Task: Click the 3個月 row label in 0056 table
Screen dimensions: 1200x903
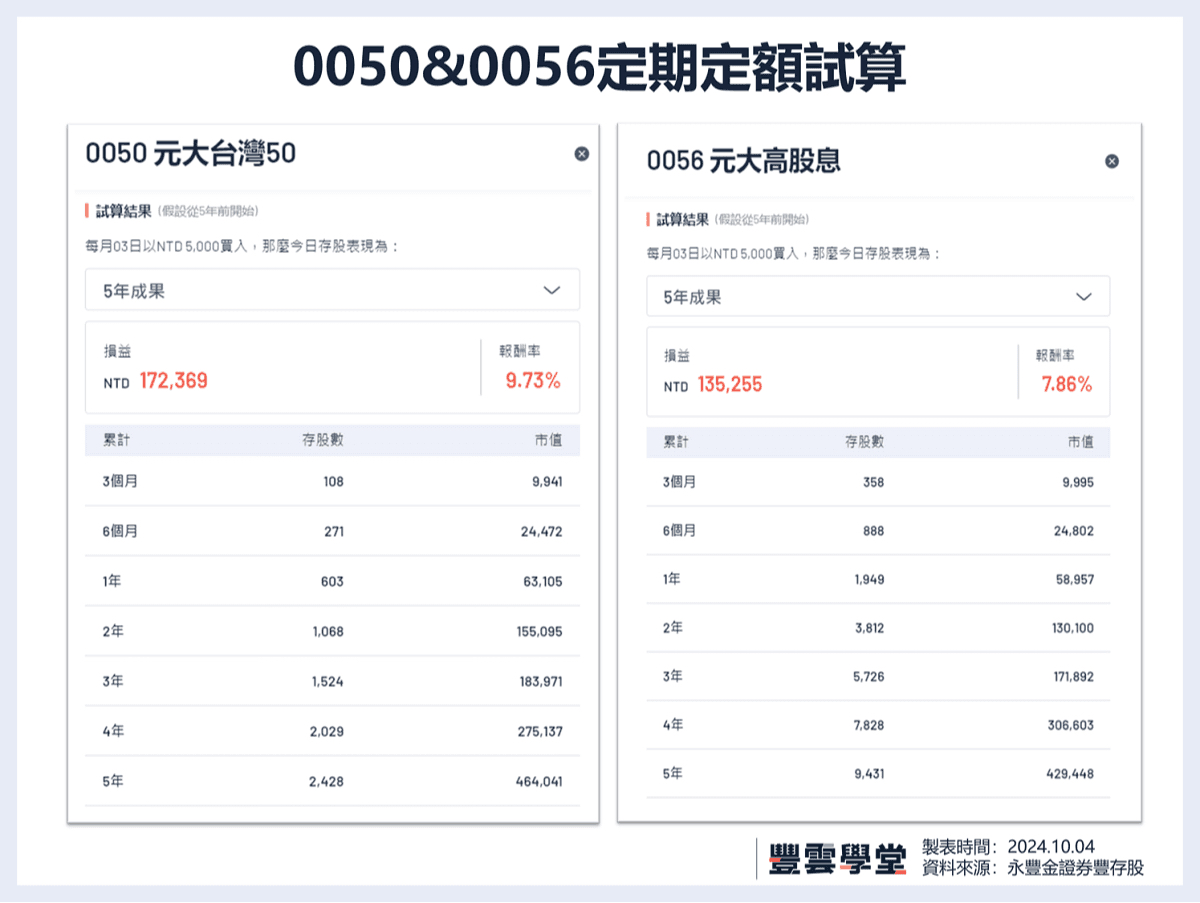Action: coord(679,482)
